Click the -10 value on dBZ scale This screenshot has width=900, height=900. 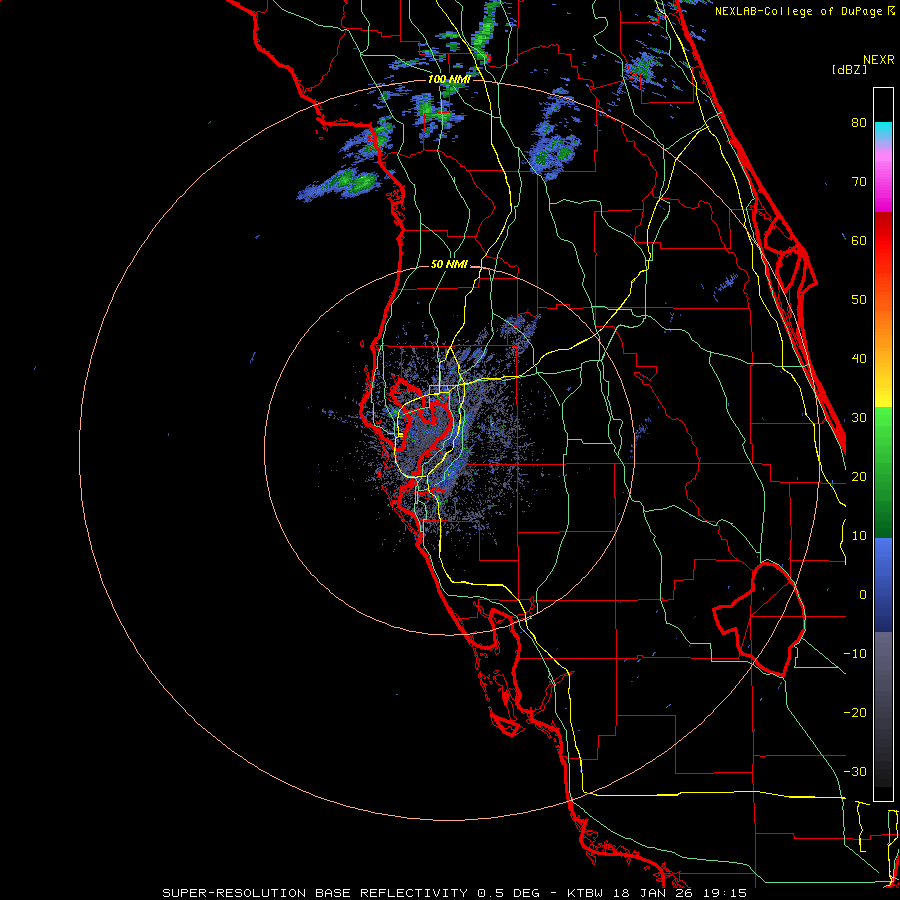(x=855, y=654)
